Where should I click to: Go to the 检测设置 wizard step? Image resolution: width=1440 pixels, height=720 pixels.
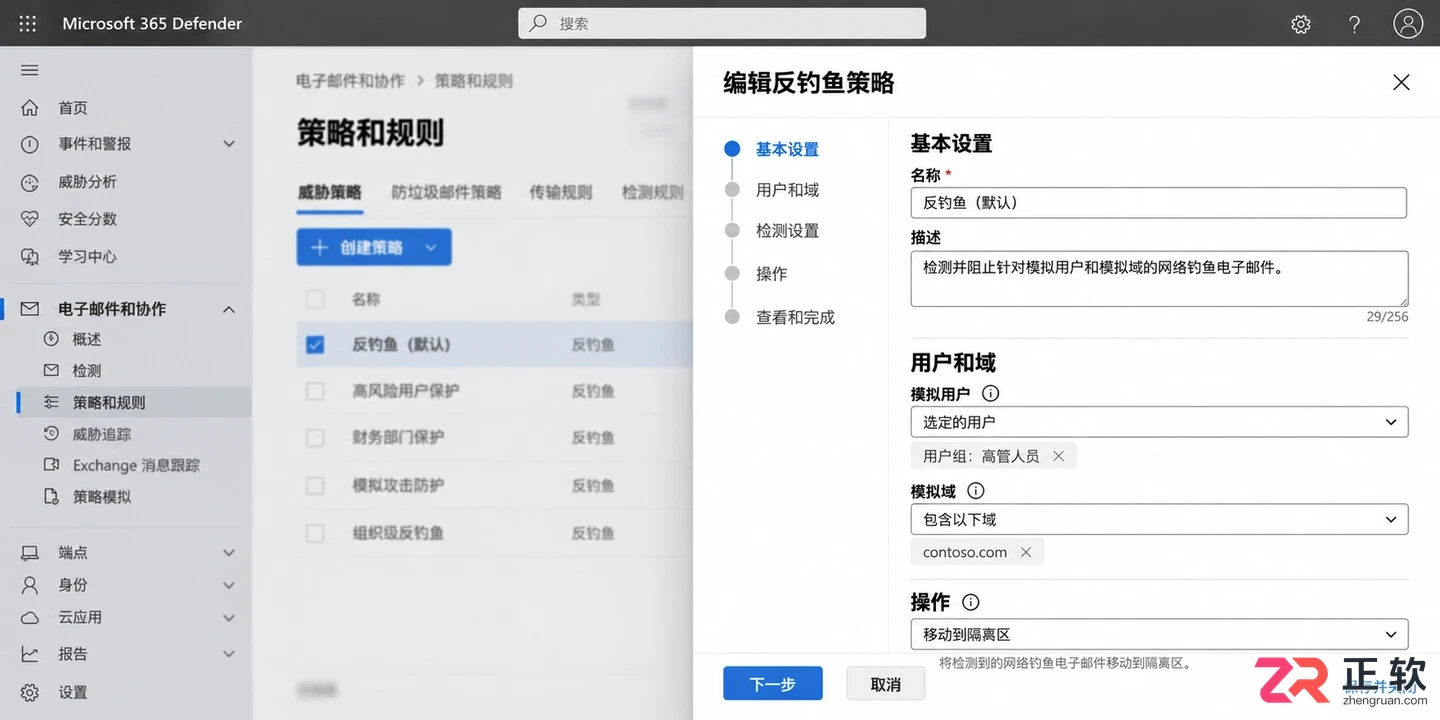[787, 231]
